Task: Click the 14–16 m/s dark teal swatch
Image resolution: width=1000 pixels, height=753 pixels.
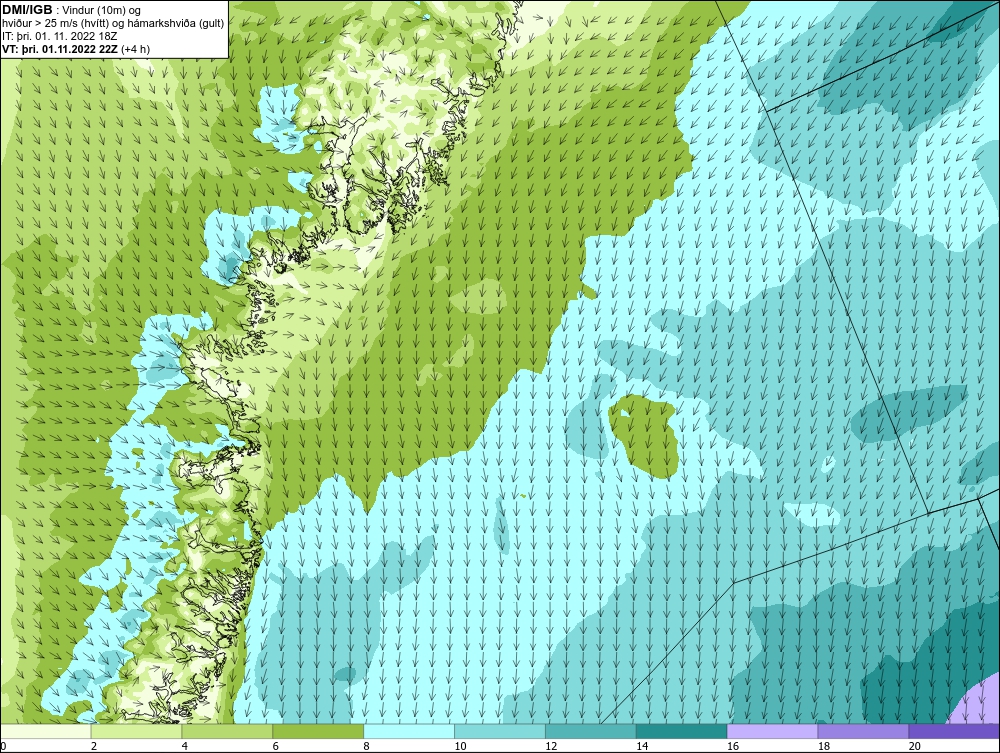Action: point(682,731)
